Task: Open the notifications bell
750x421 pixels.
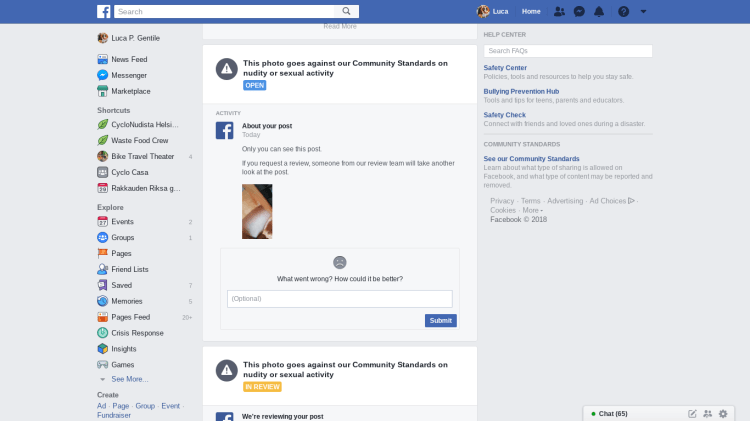Action: pos(599,11)
